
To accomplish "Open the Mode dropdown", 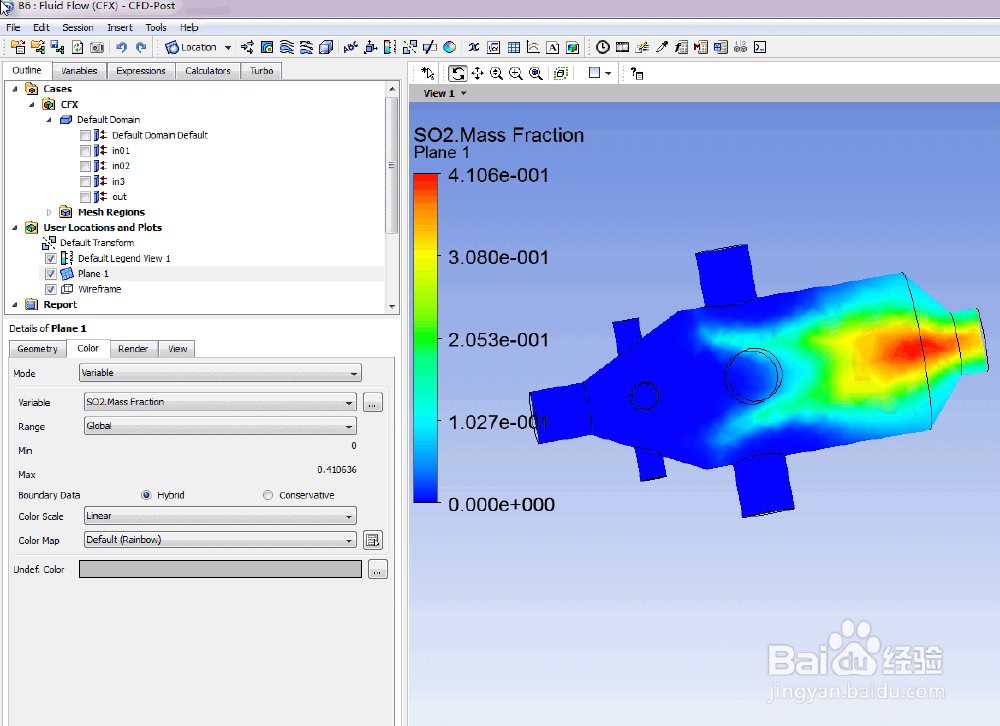I will pyautogui.click(x=220, y=373).
